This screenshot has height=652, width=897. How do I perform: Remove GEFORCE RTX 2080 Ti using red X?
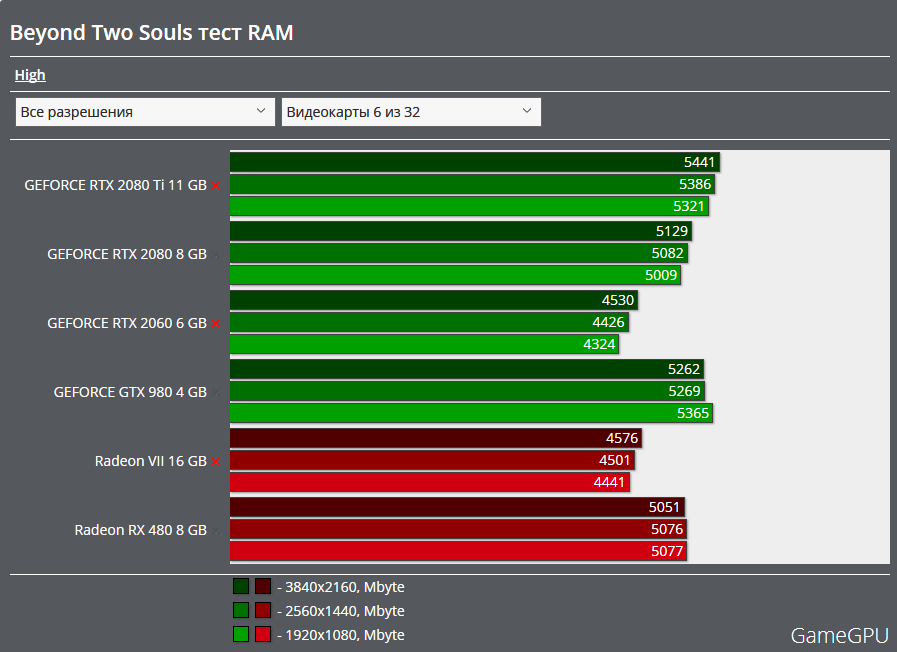pyautogui.click(x=215, y=186)
